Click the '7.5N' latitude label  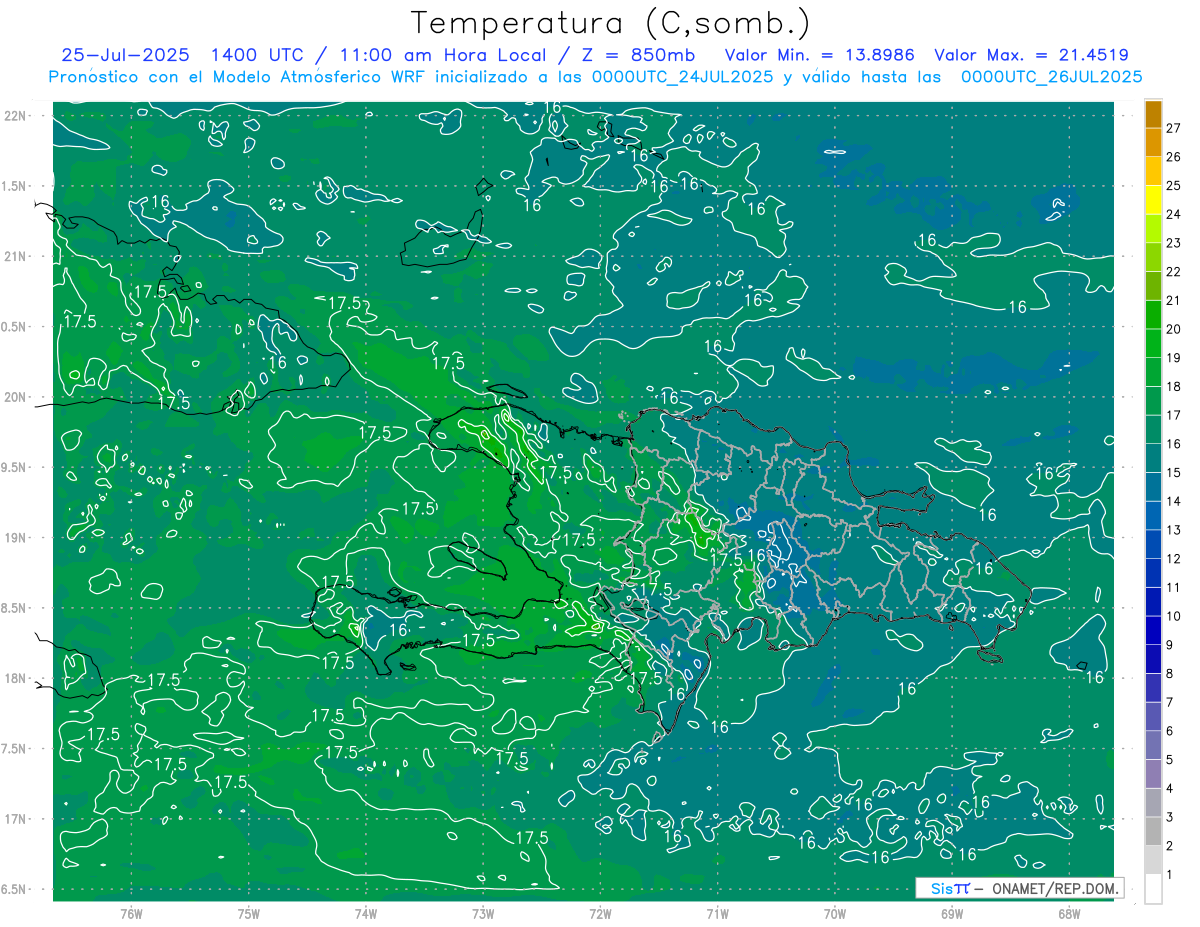tap(14, 748)
